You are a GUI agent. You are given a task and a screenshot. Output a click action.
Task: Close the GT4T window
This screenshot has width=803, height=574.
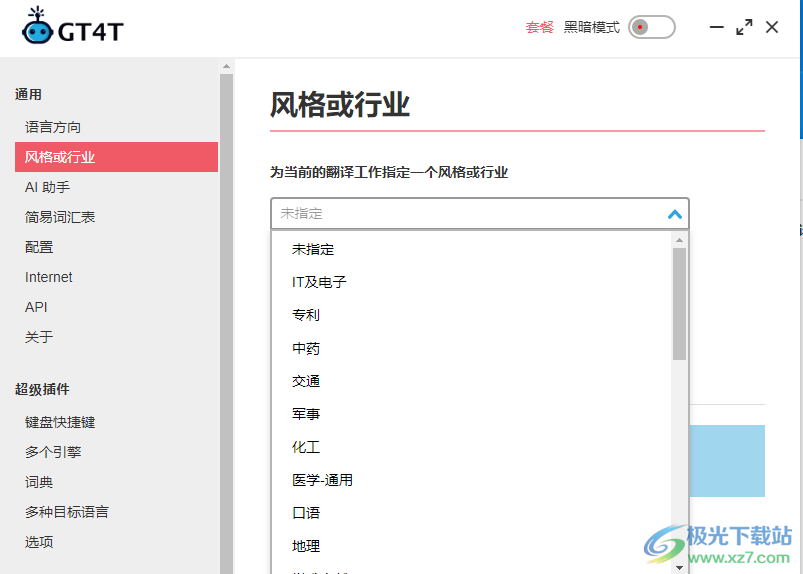[772, 27]
